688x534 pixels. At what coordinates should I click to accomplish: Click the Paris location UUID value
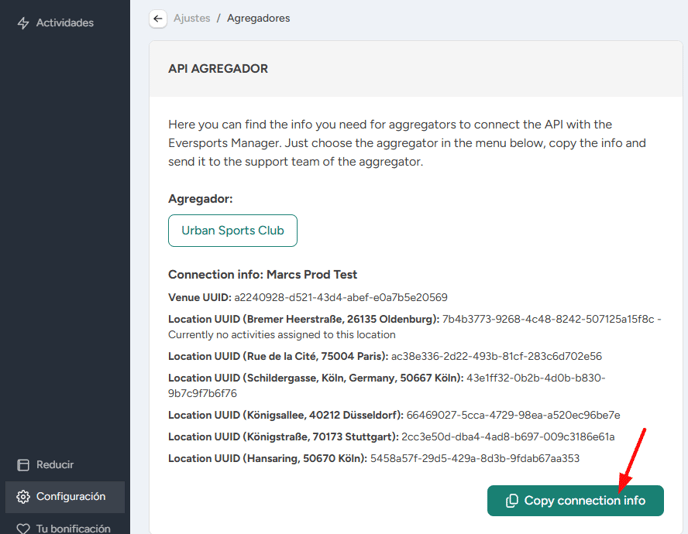click(496, 356)
